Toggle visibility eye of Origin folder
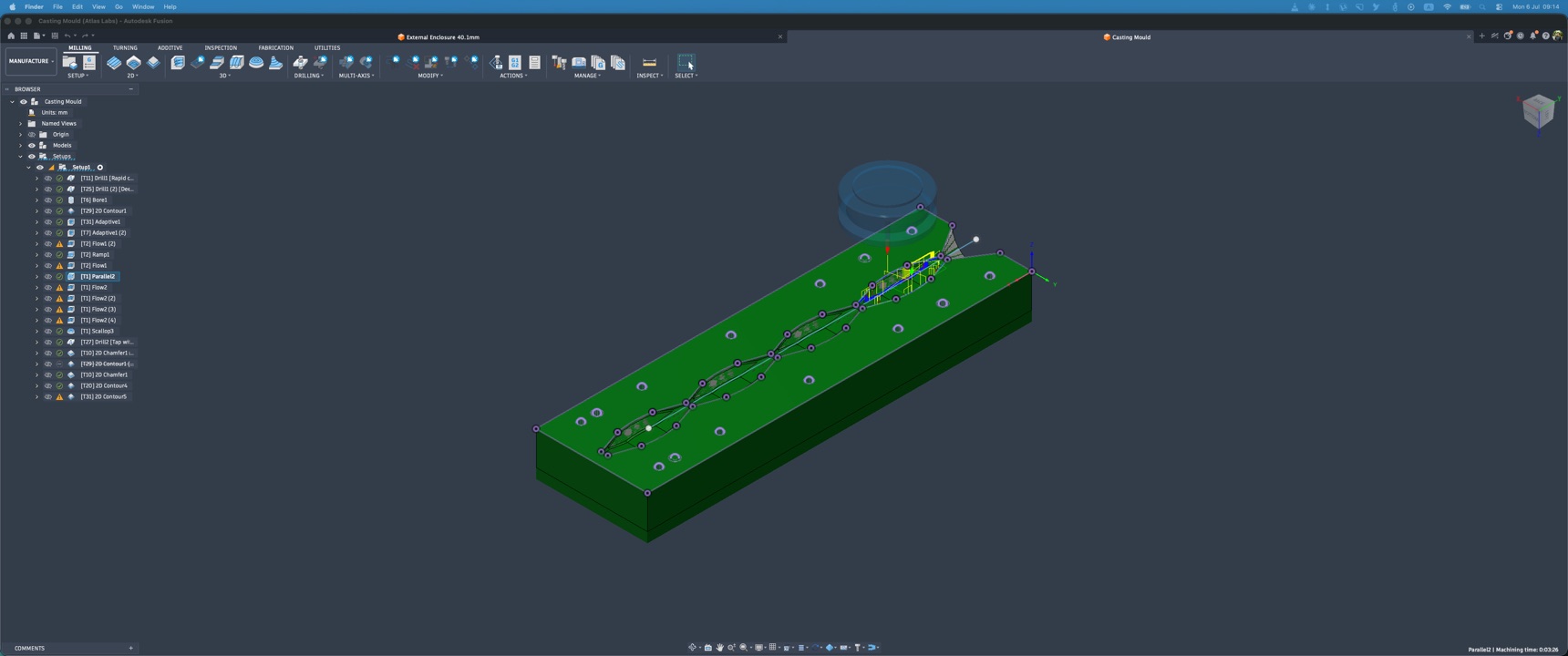The width and height of the screenshot is (1568, 656). click(x=32, y=135)
